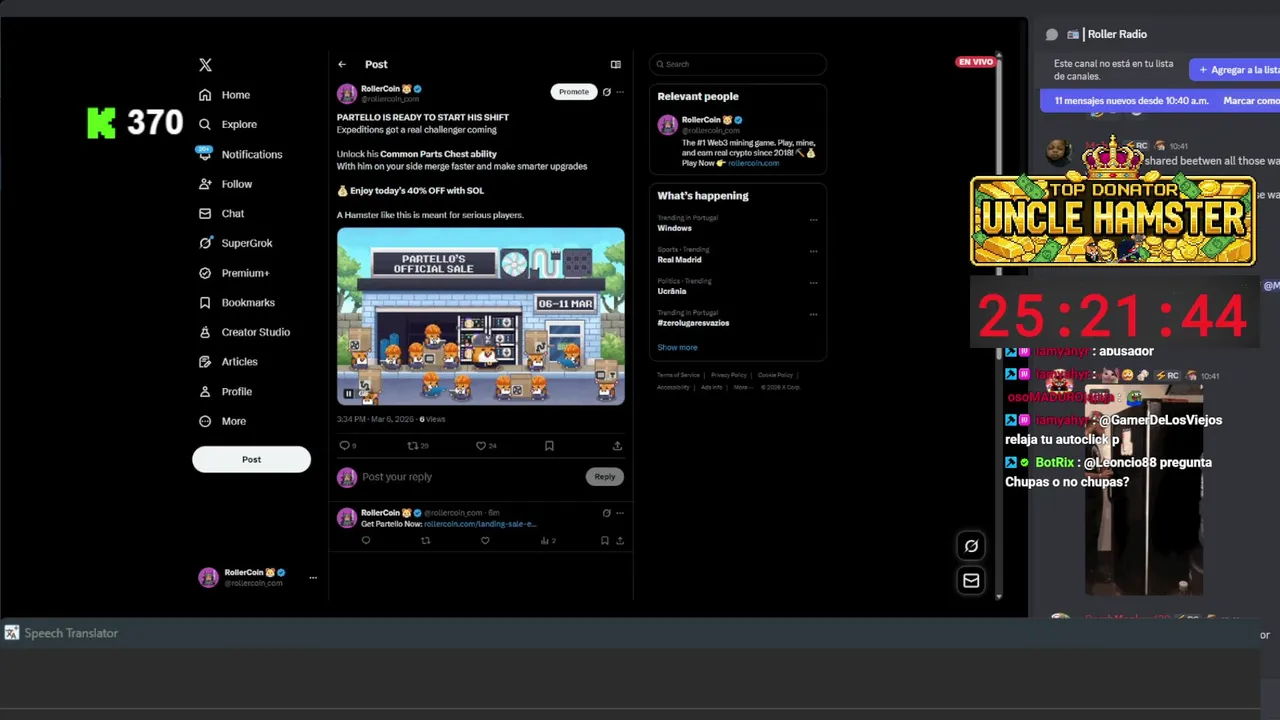Toggle reader view icon in Post header
1280x720 pixels.
coord(616,64)
